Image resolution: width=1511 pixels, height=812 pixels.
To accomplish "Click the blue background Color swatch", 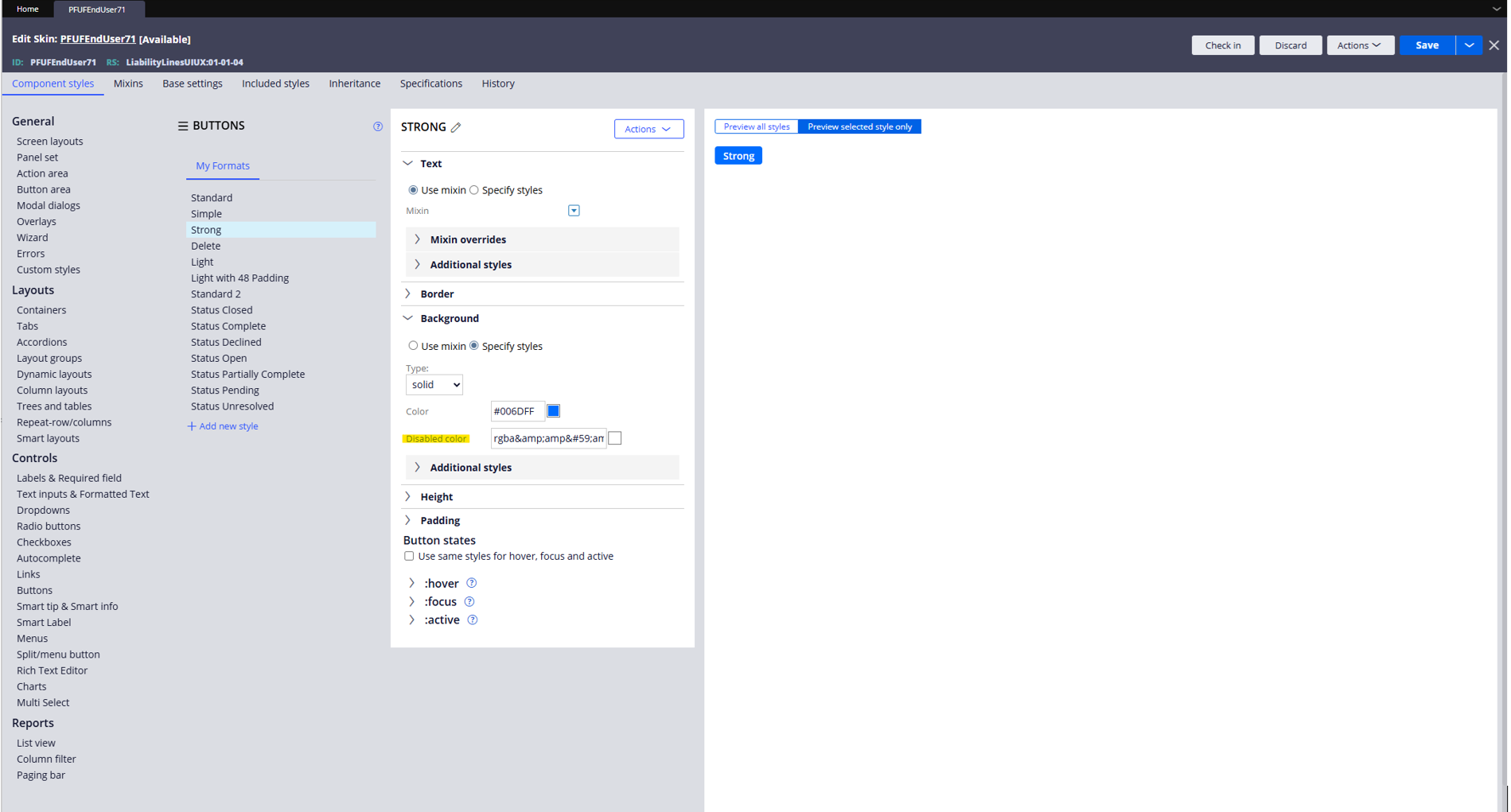I will 554,411.
